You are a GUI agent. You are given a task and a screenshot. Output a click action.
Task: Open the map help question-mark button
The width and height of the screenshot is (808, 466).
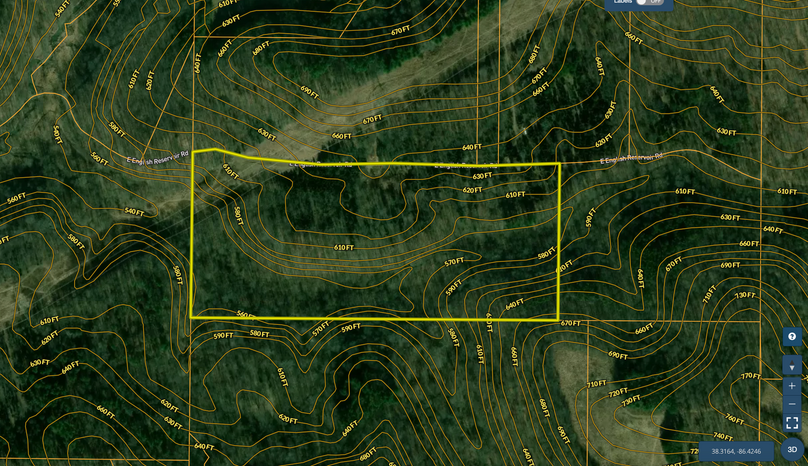click(x=792, y=337)
